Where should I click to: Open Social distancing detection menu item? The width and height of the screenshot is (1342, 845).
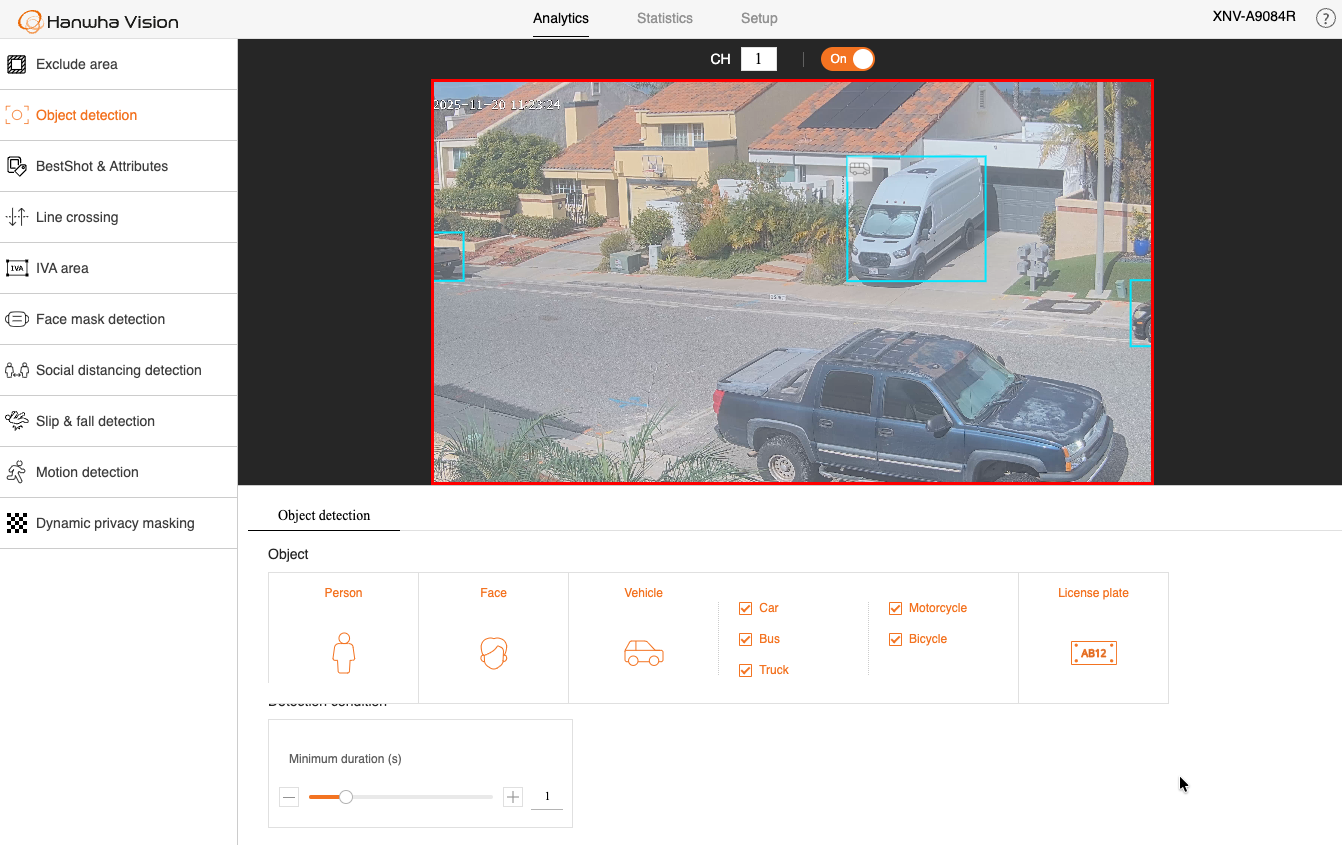[118, 370]
